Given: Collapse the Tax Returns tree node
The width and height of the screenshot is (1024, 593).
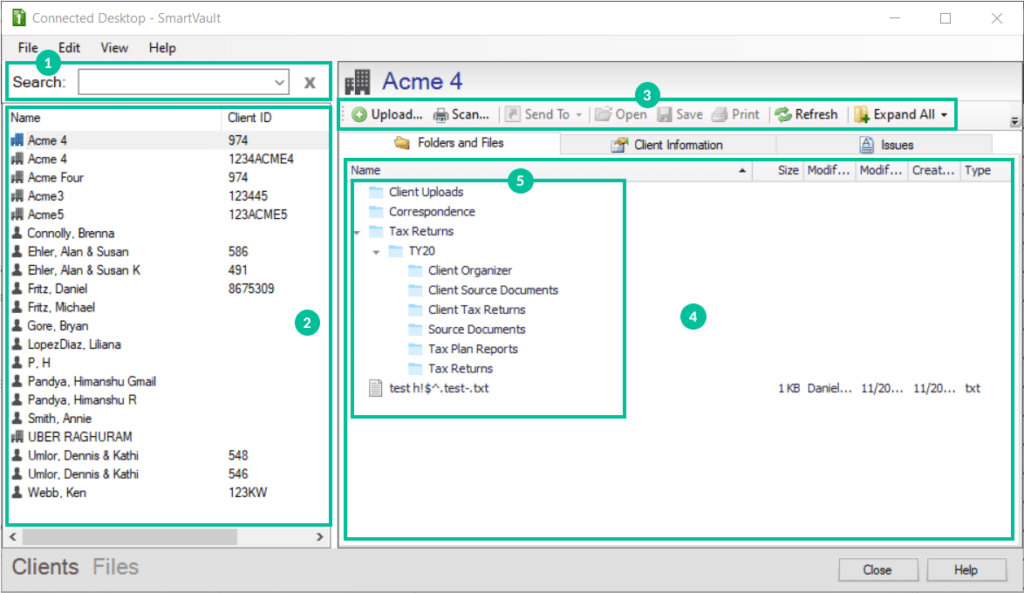Looking at the screenshot, I should pos(357,230).
